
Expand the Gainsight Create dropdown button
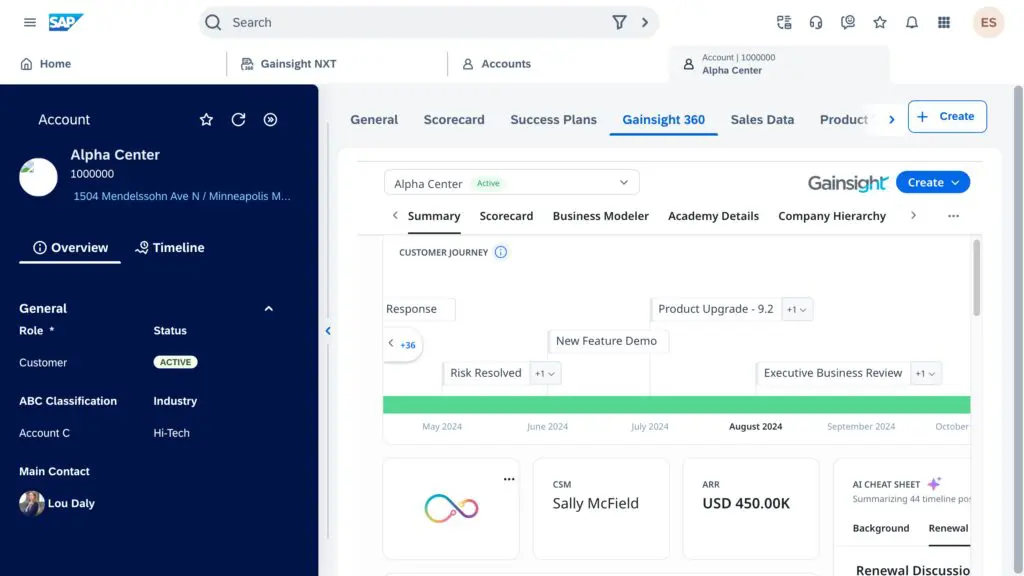pyautogui.click(x=933, y=182)
